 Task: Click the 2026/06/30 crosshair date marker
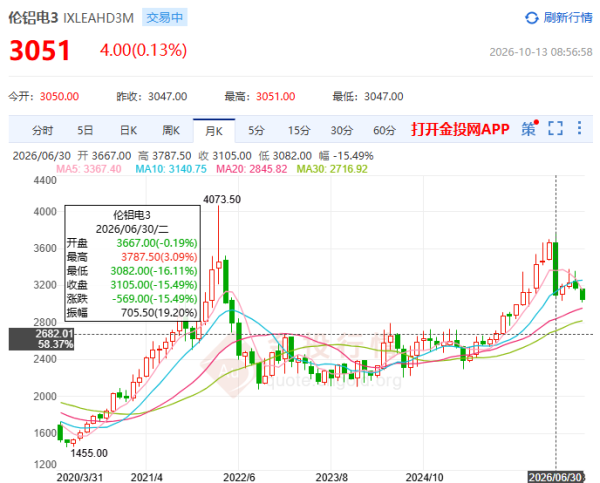556,477
